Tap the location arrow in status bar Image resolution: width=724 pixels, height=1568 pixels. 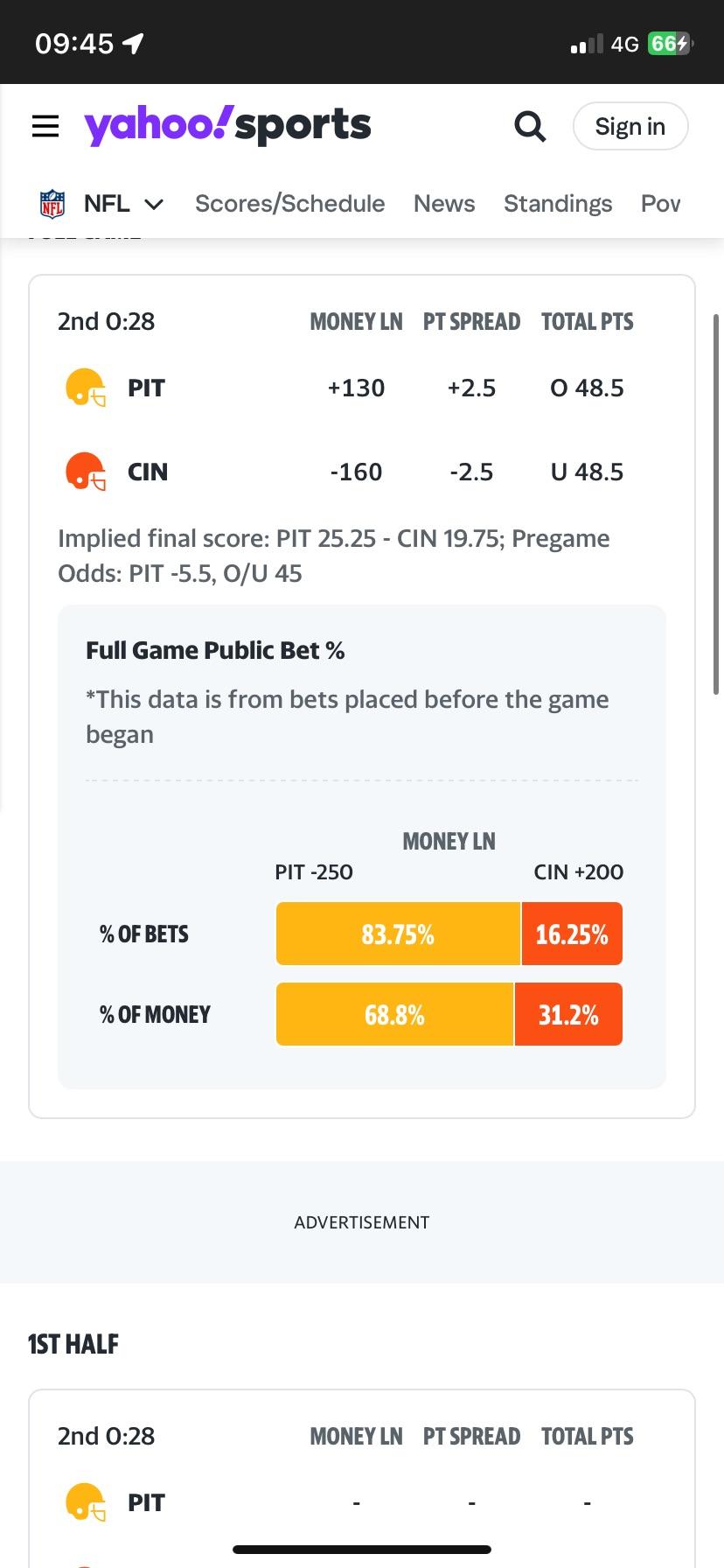tap(133, 44)
